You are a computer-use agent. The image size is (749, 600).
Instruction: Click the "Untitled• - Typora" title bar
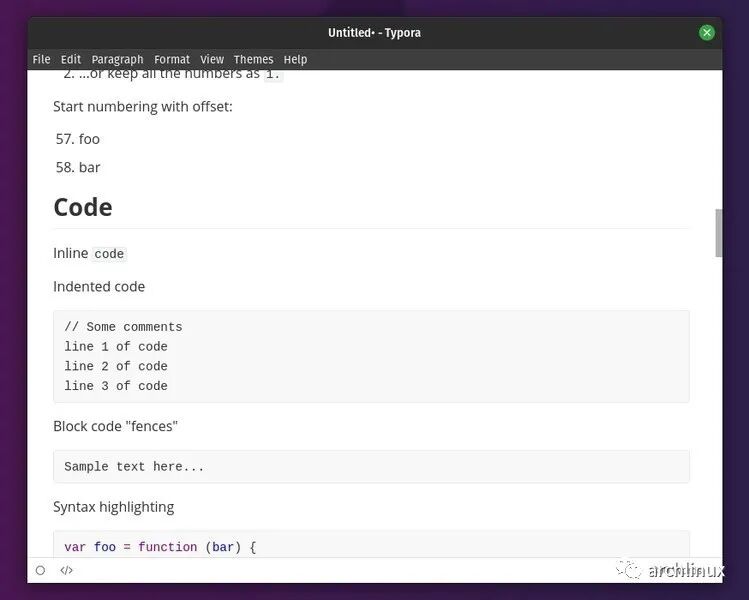pos(374,32)
